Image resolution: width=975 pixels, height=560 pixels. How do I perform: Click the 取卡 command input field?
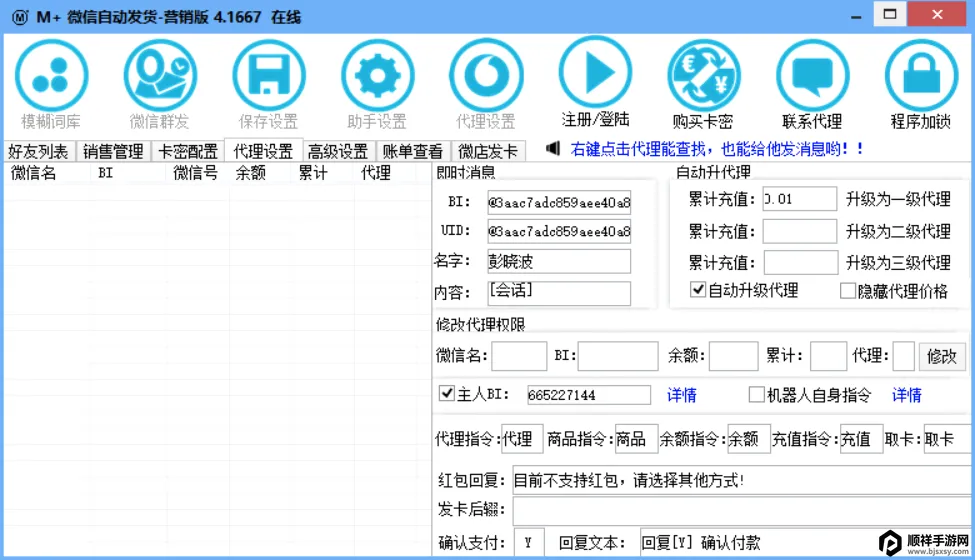[946, 439]
